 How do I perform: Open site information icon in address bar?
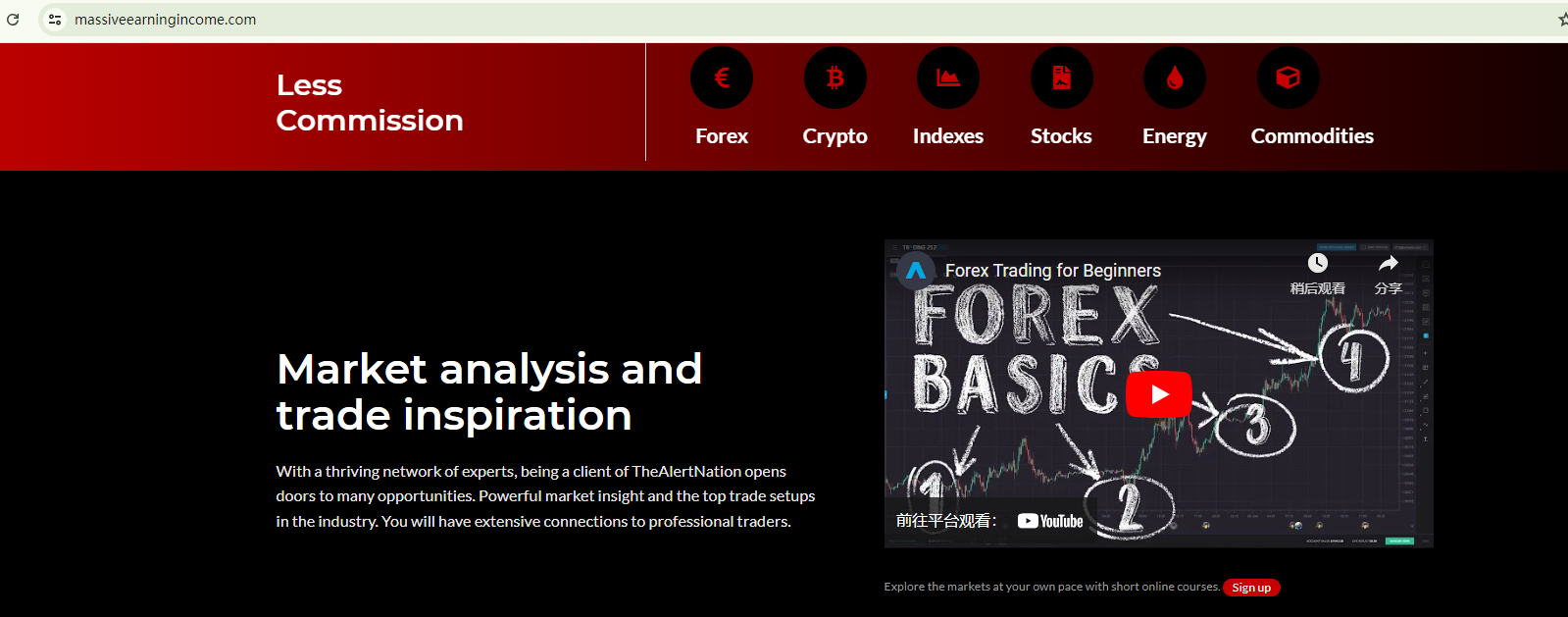[55, 20]
